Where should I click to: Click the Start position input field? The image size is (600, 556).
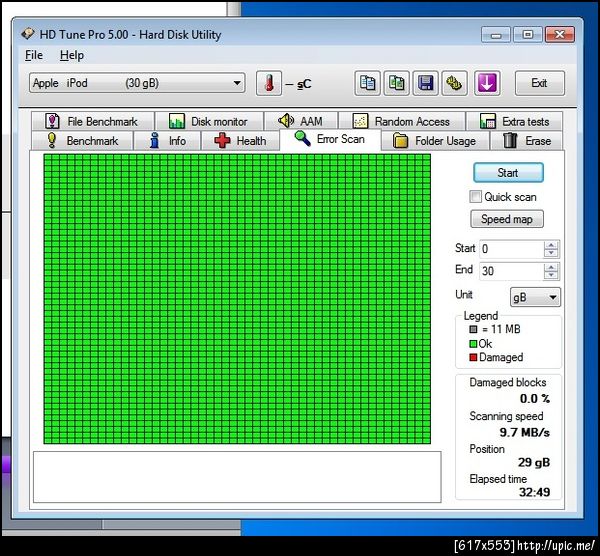511,249
